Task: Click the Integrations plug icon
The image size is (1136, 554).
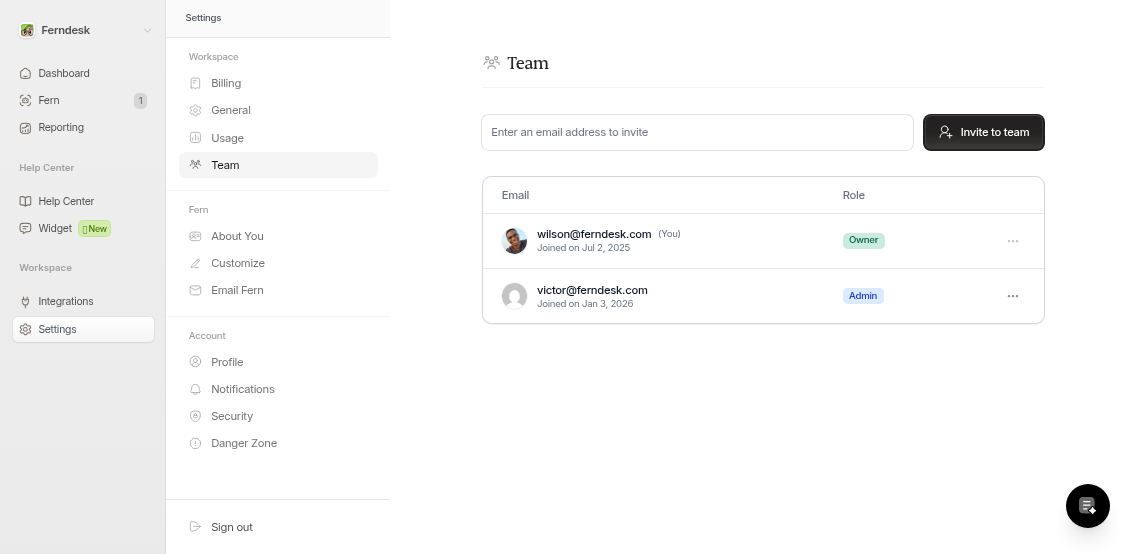Action: tap(25, 301)
